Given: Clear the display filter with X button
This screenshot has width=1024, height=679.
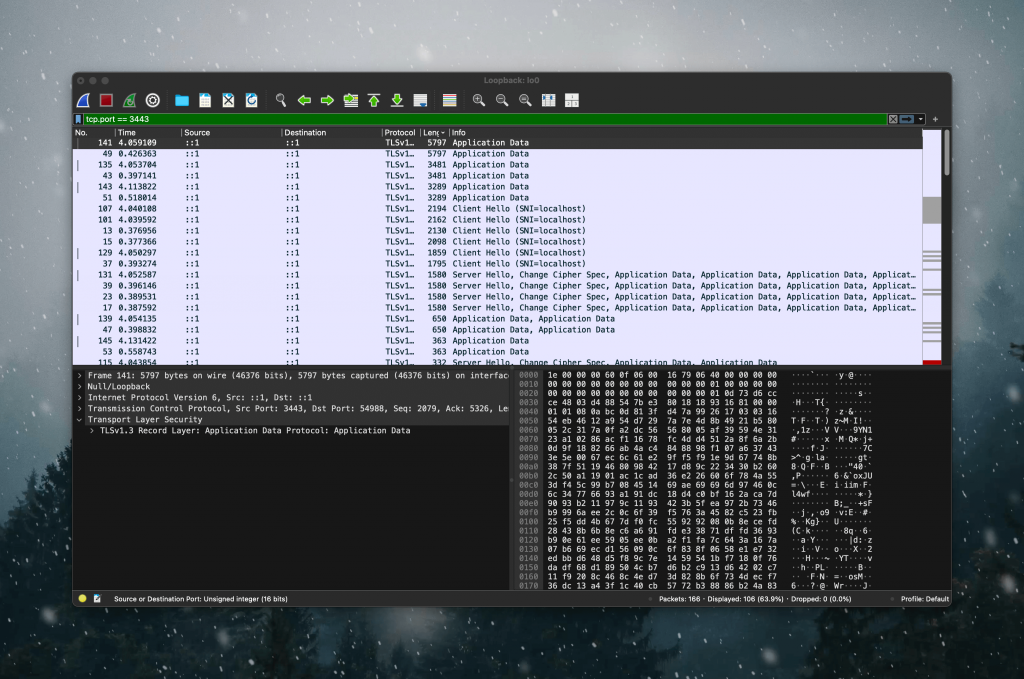Looking at the screenshot, I should click(893, 119).
